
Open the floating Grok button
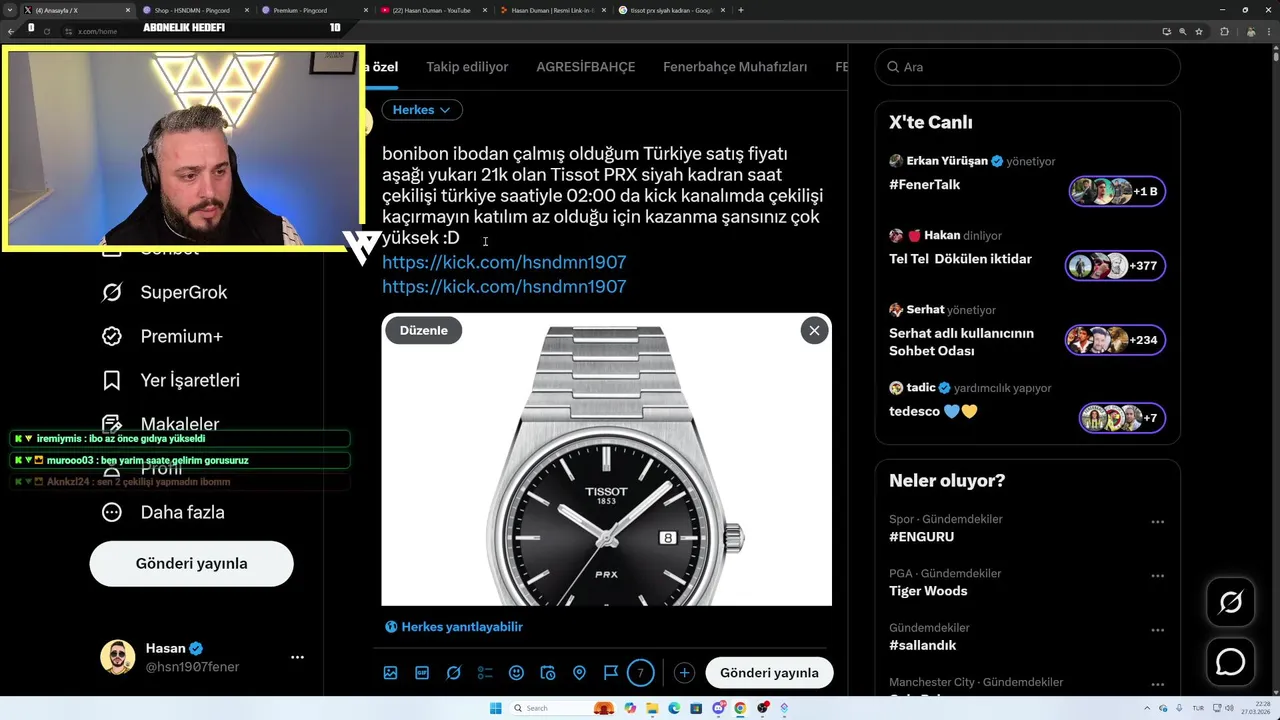tap(1230, 602)
